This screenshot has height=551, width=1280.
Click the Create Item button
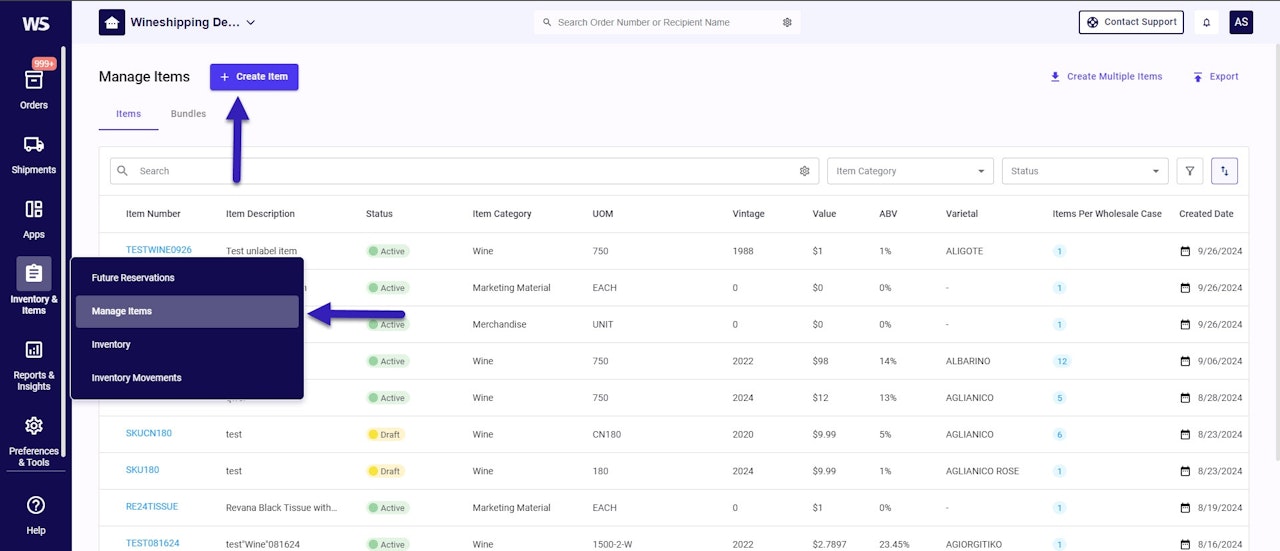(254, 77)
